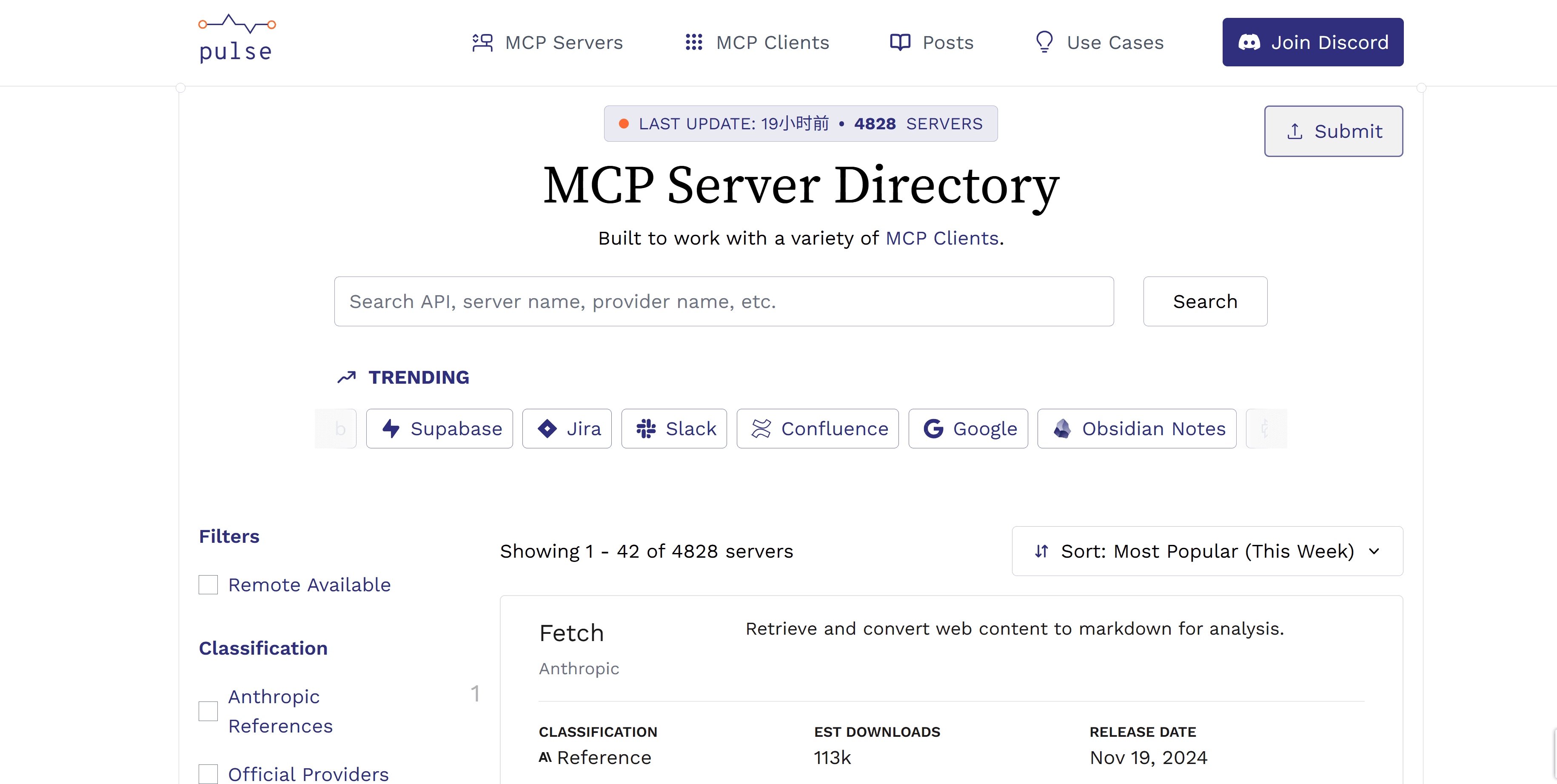Image resolution: width=1557 pixels, height=784 pixels.
Task: Click the Discord logo icon
Action: point(1249,42)
